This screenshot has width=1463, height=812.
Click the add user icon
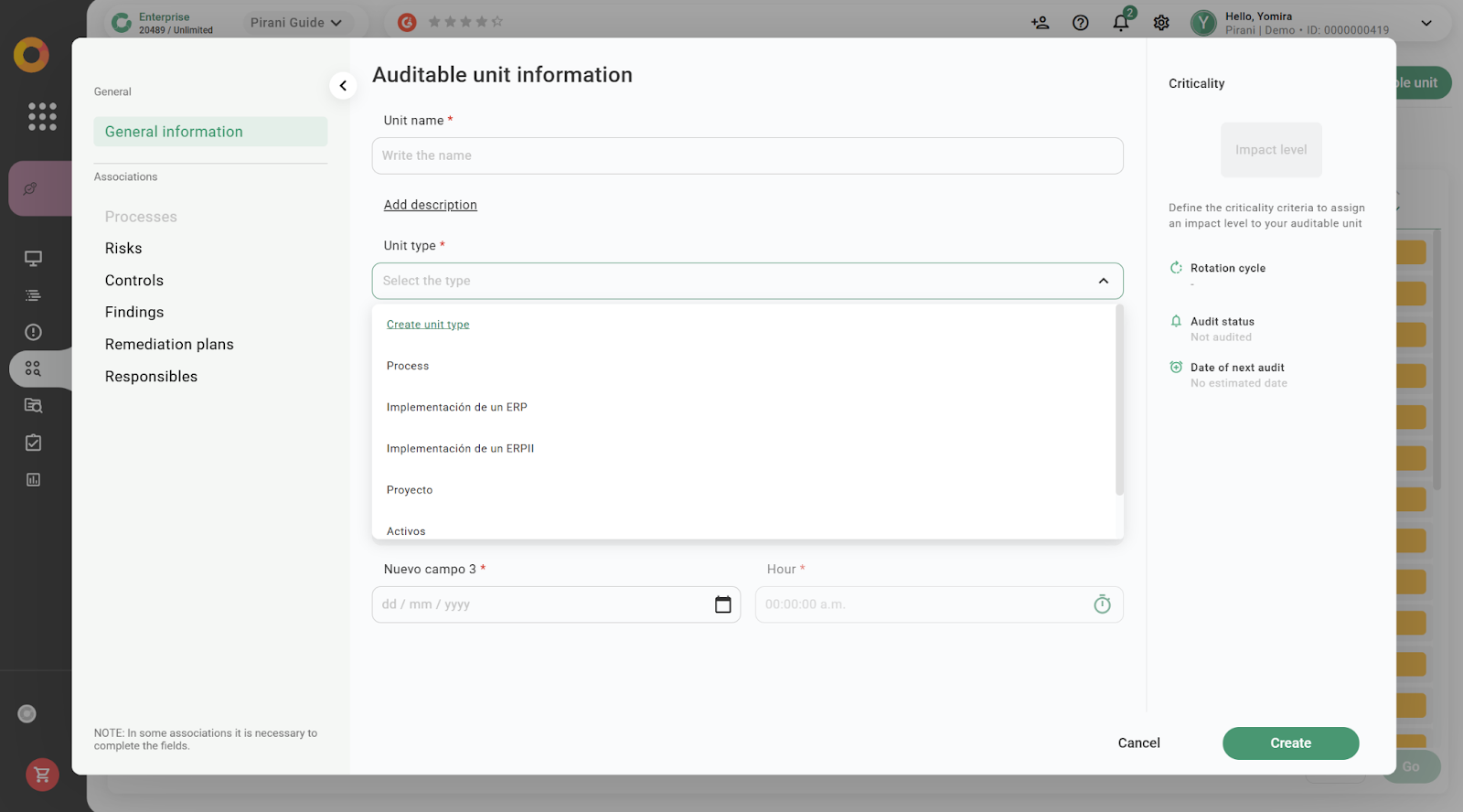1040,23
